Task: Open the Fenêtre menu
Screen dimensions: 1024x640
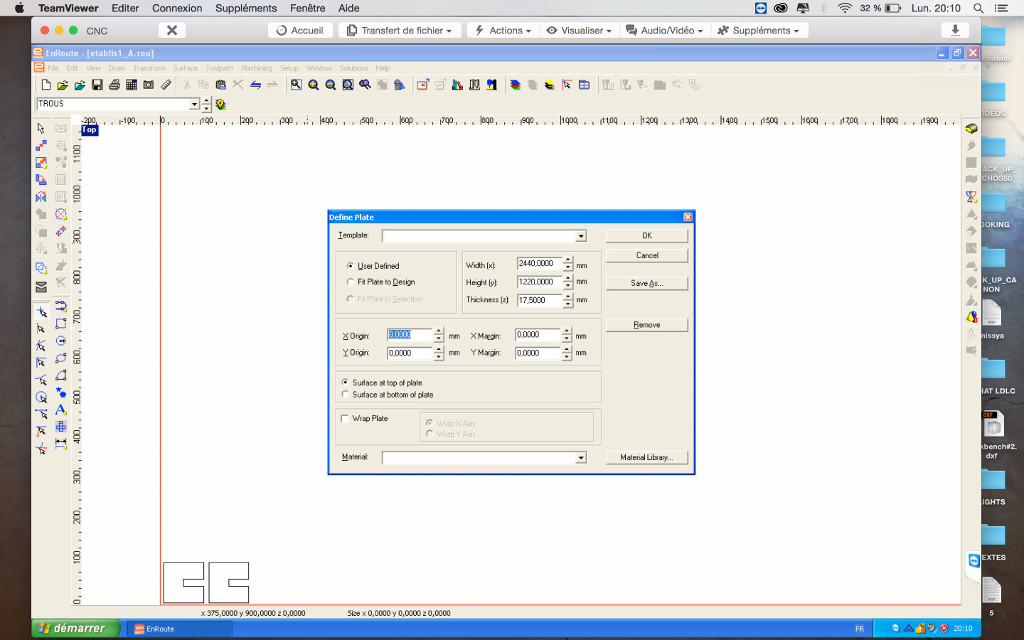Action: click(x=308, y=8)
